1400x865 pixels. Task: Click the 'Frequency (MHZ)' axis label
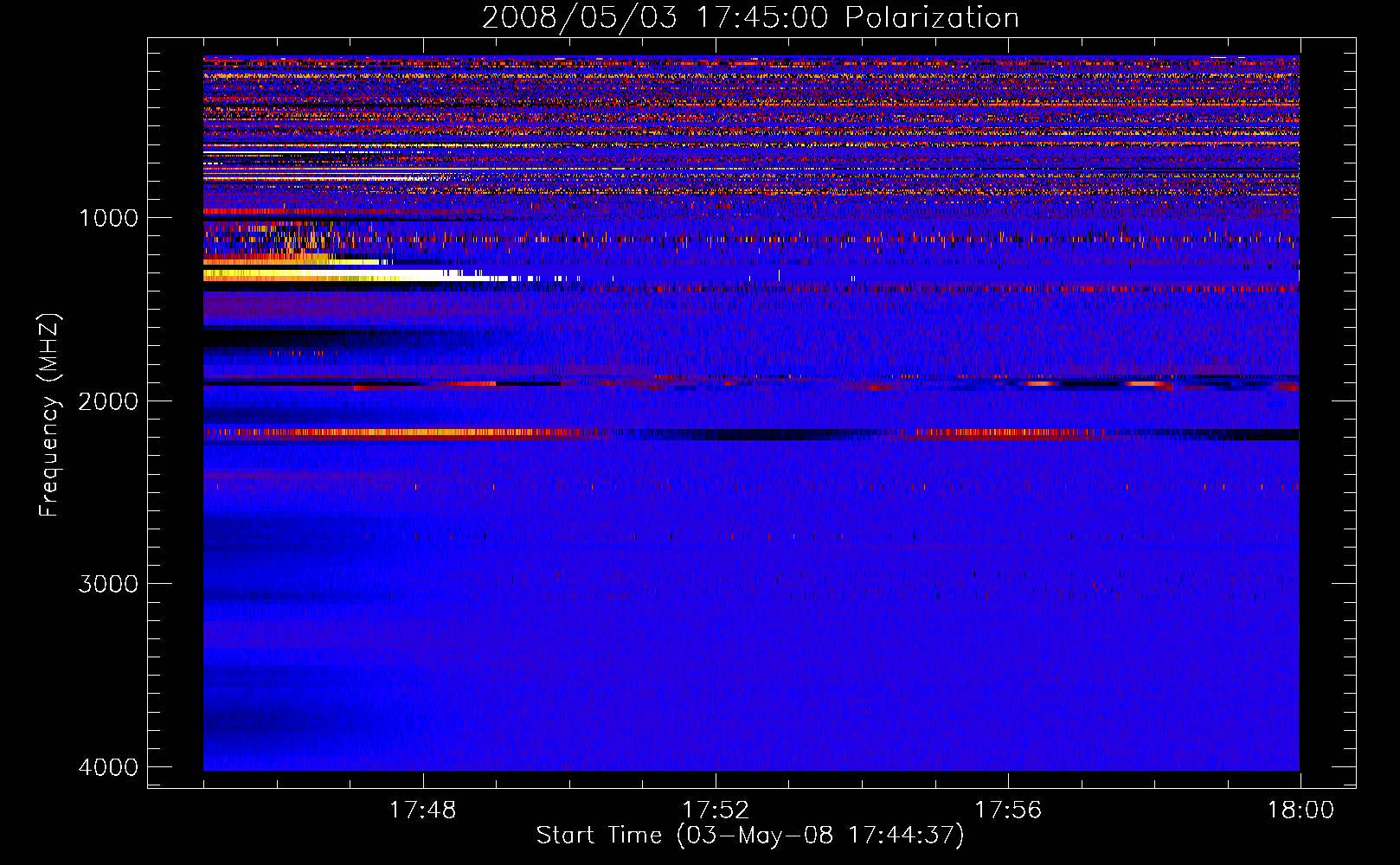(x=48, y=415)
